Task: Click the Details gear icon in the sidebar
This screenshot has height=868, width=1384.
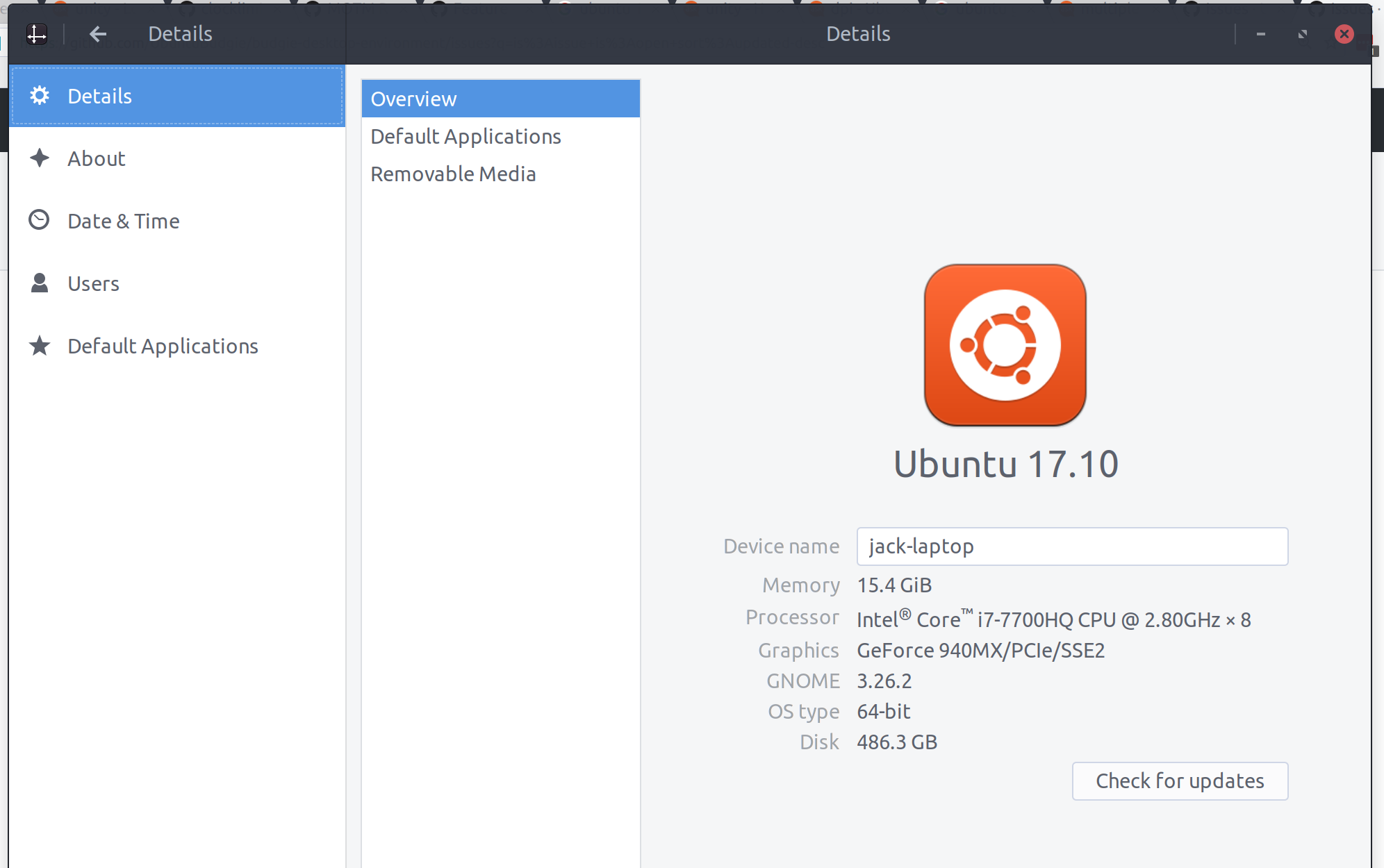Action: click(40, 95)
